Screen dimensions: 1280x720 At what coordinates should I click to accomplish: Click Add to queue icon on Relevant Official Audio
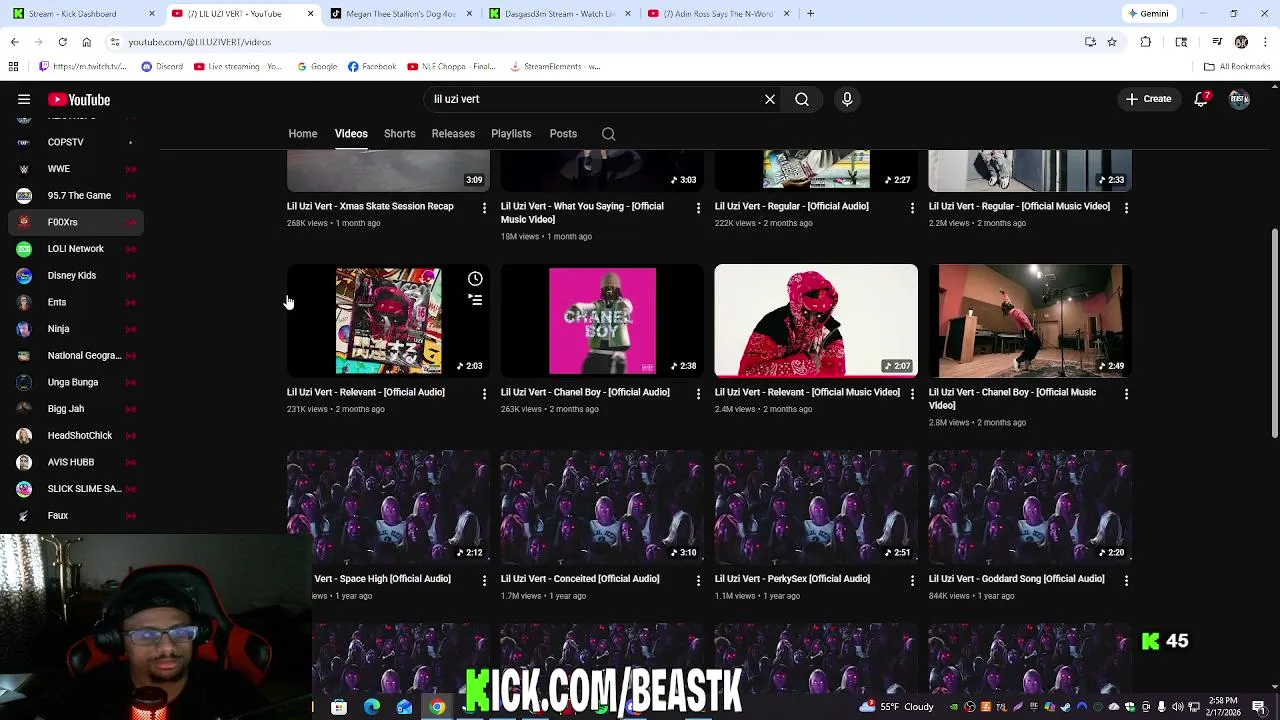pos(475,300)
